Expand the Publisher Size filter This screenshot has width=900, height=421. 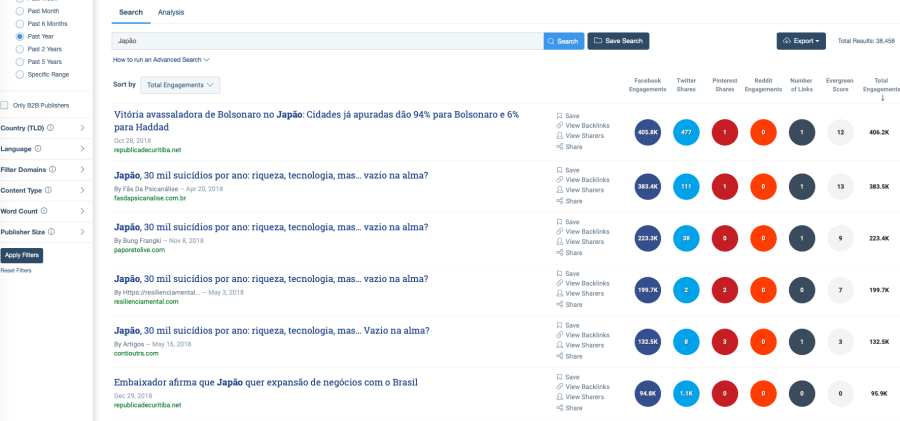pos(82,231)
